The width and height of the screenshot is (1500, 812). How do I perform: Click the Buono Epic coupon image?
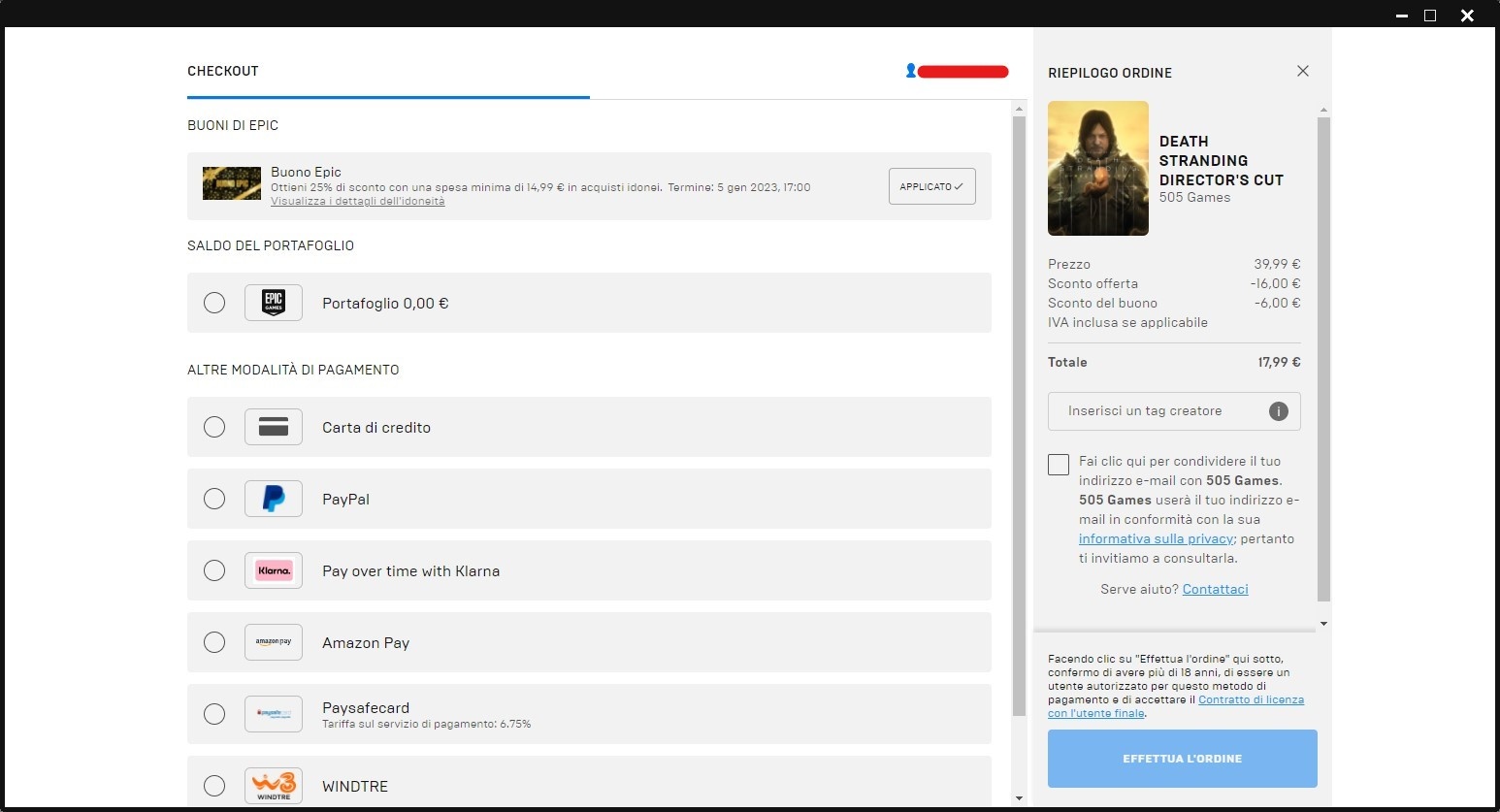[232, 183]
